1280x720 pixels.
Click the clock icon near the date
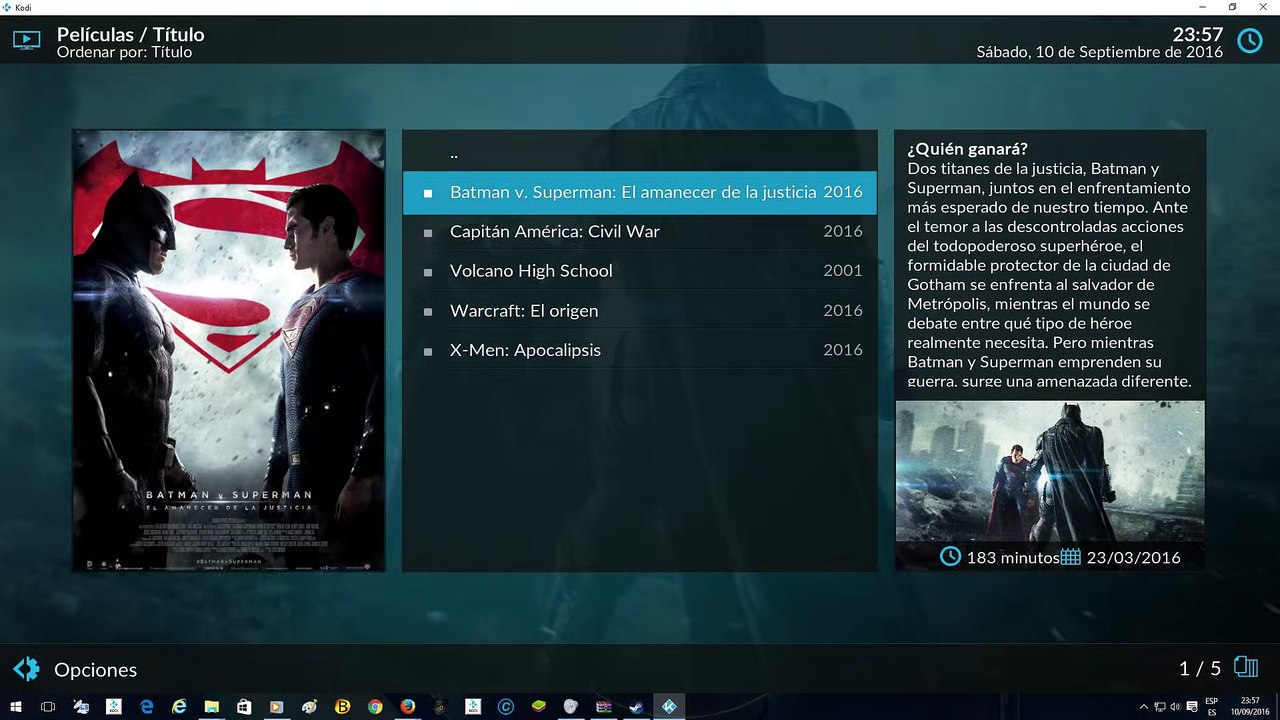[1250, 41]
